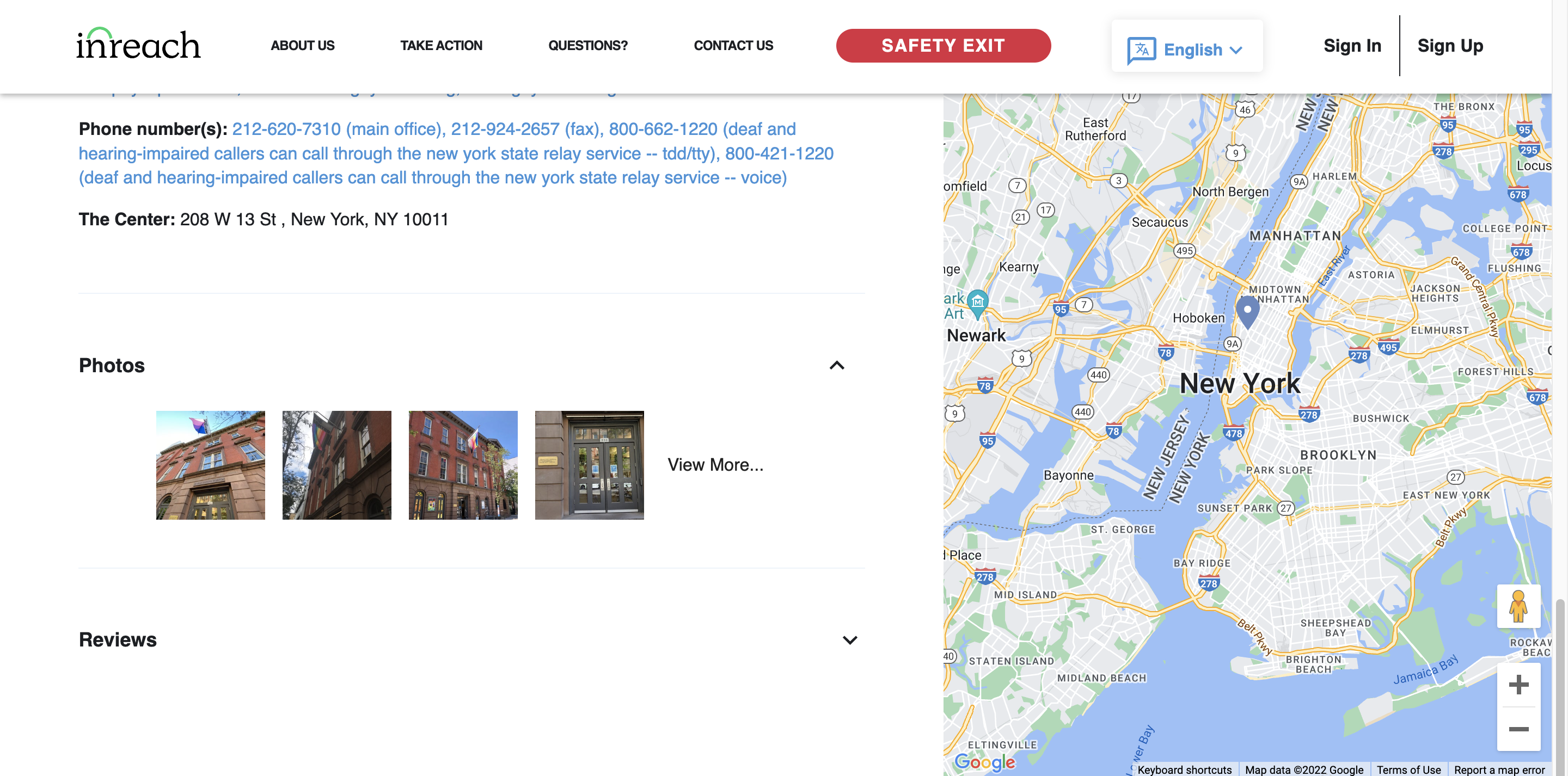Click the Secaucus label on map

(1160, 223)
